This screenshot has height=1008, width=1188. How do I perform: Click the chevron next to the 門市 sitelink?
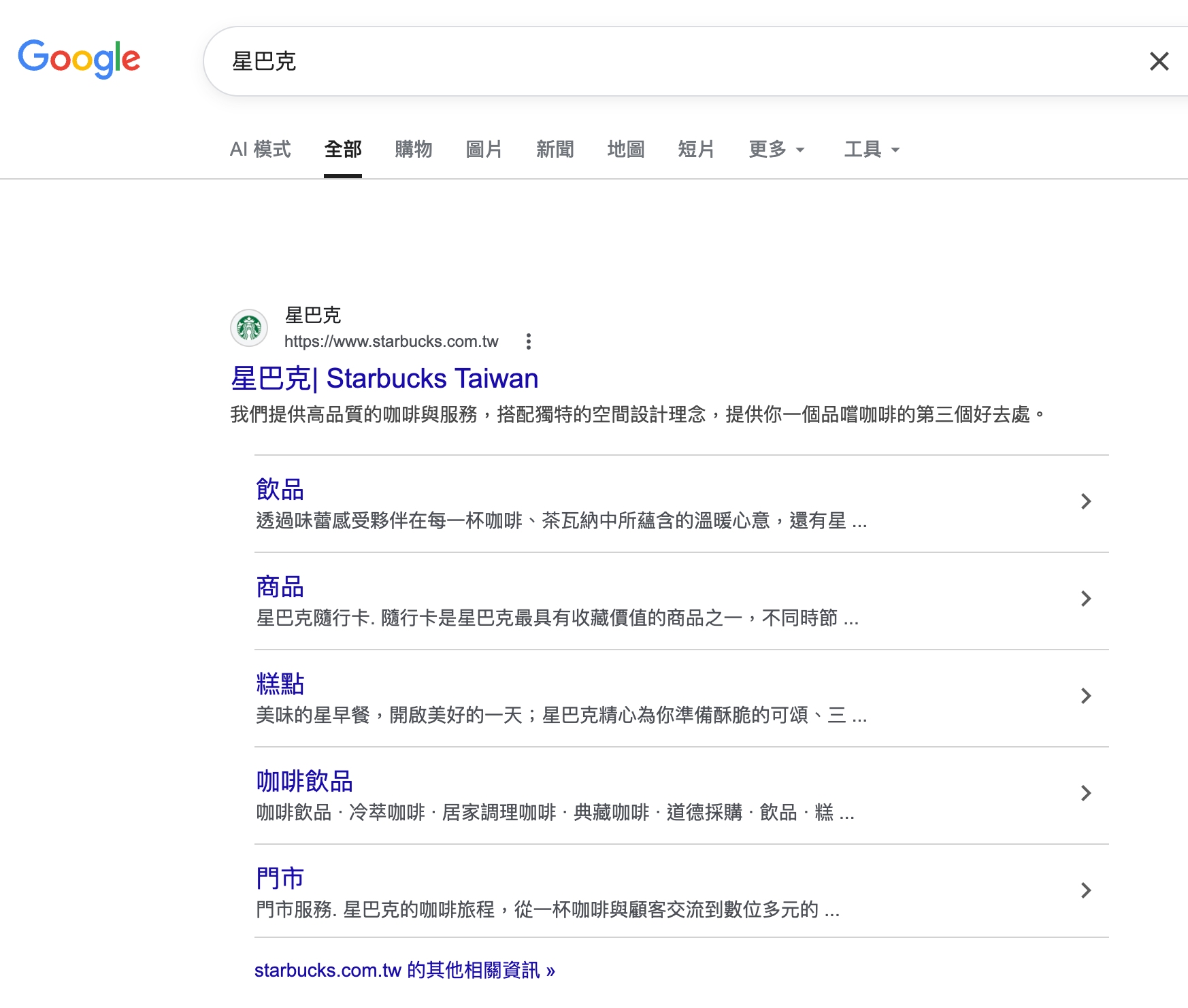click(x=1087, y=890)
